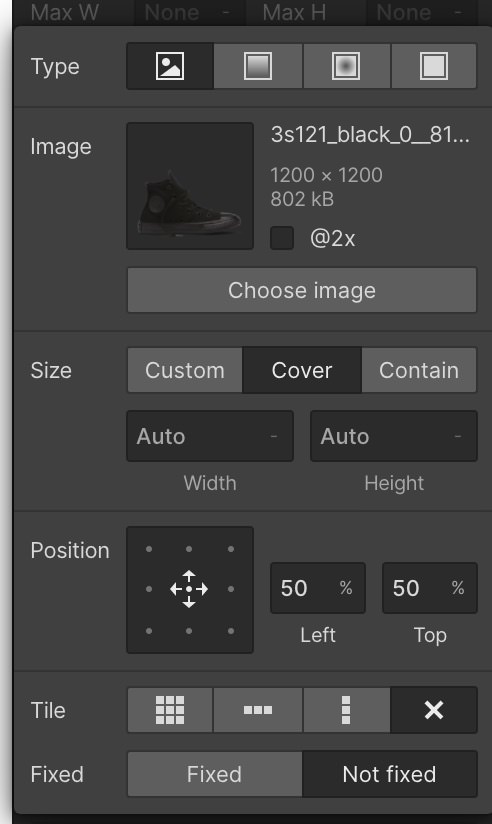Tile image vertically only
Viewport: 492px width, 824px height.
[x=346, y=710]
